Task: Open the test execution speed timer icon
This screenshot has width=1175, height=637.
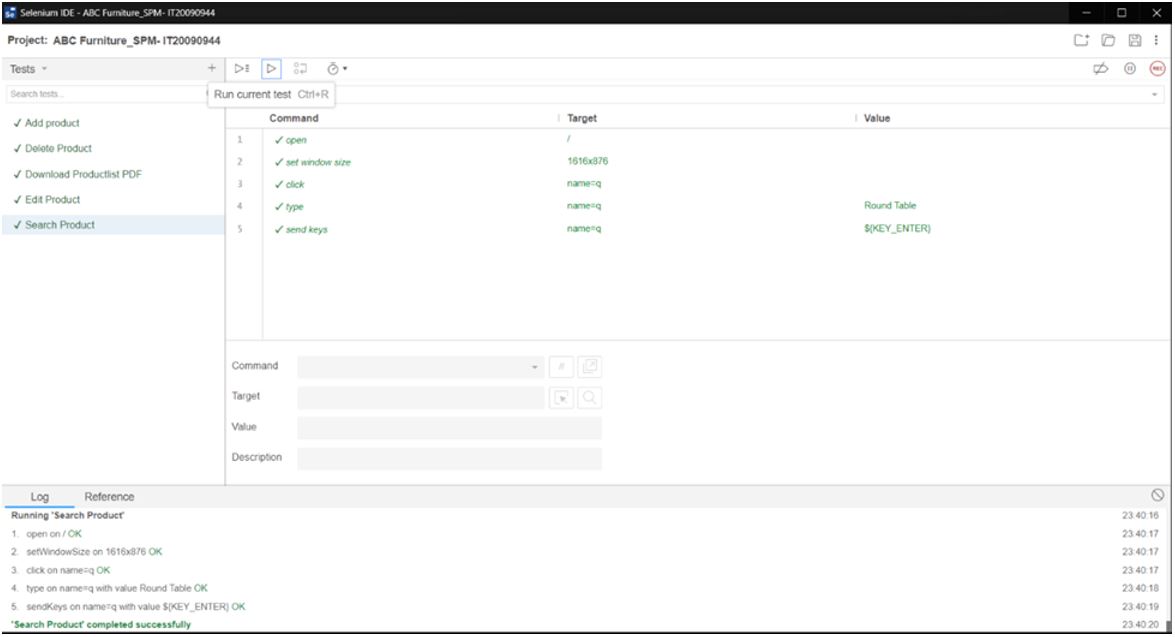Action: click(x=336, y=68)
